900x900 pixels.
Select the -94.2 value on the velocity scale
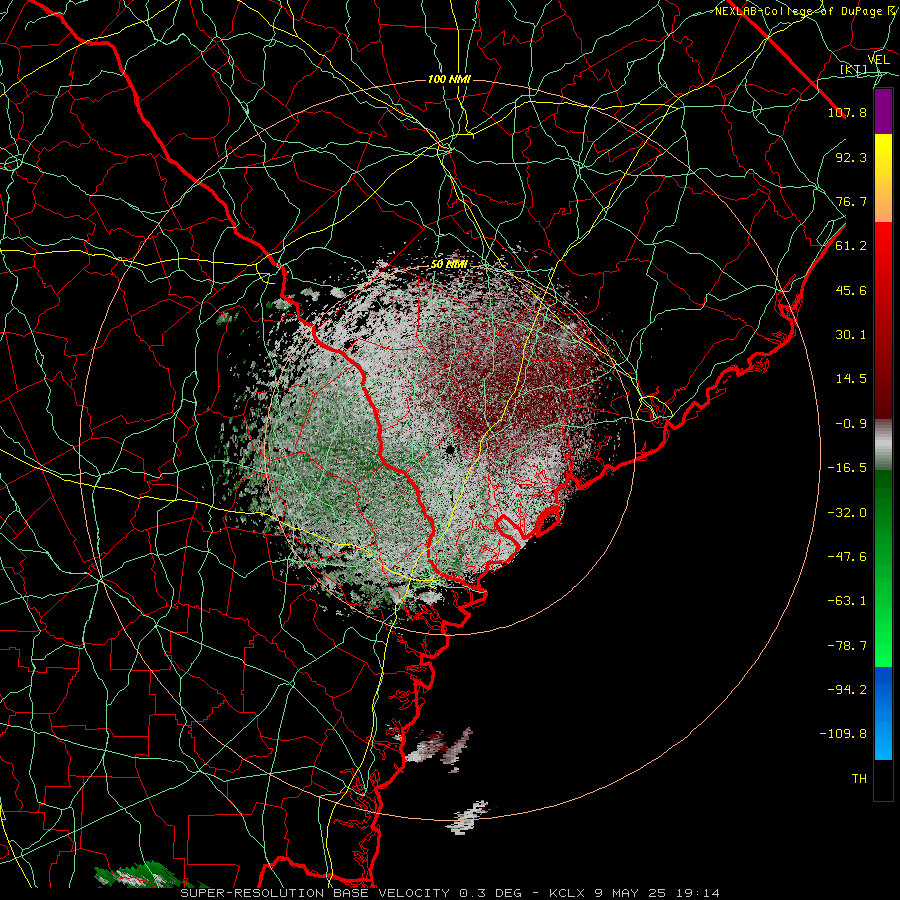(847, 690)
